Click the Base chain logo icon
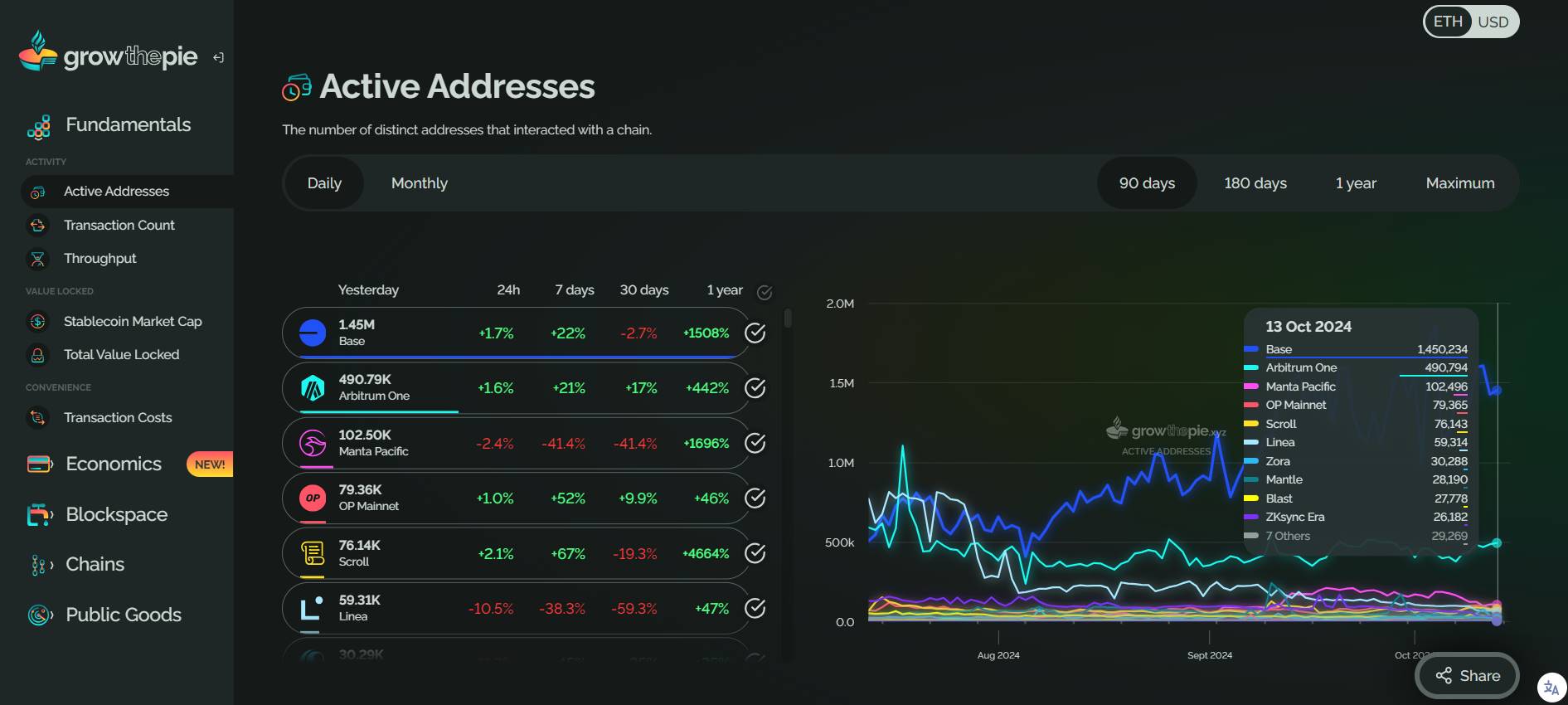This screenshot has width=1568, height=705. click(313, 333)
